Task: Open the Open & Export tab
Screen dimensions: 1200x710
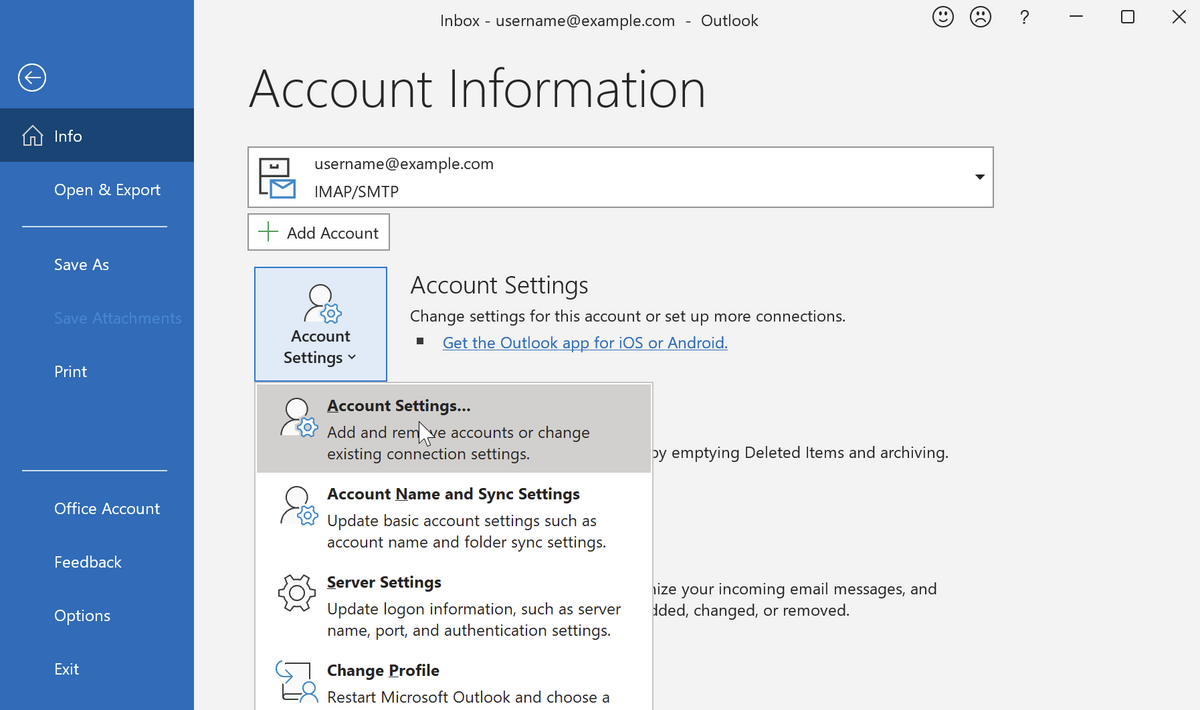Action: pos(97,190)
